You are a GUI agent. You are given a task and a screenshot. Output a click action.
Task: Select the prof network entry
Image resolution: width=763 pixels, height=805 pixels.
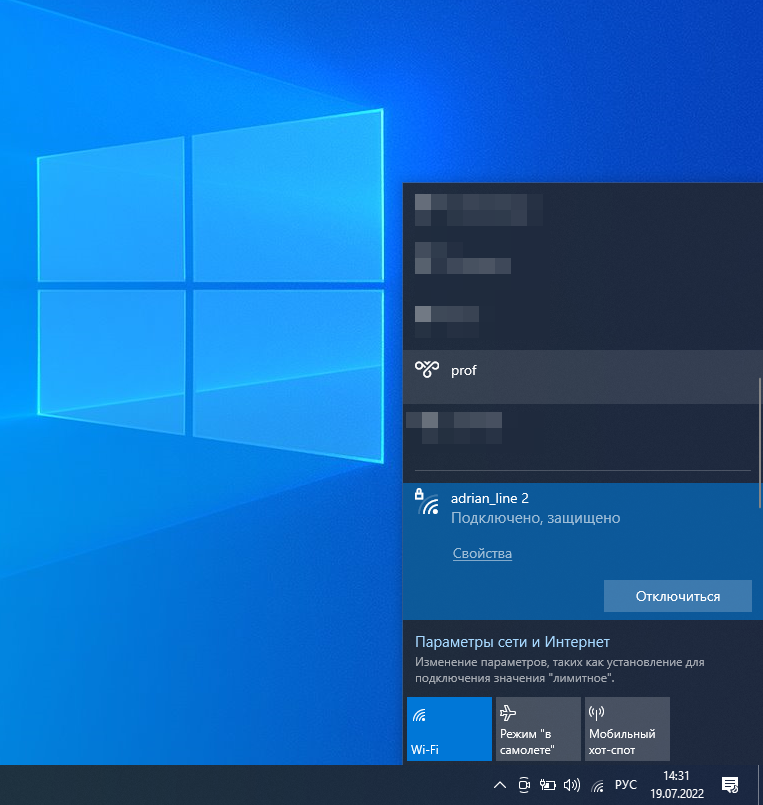pyautogui.click(x=581, y=376)
